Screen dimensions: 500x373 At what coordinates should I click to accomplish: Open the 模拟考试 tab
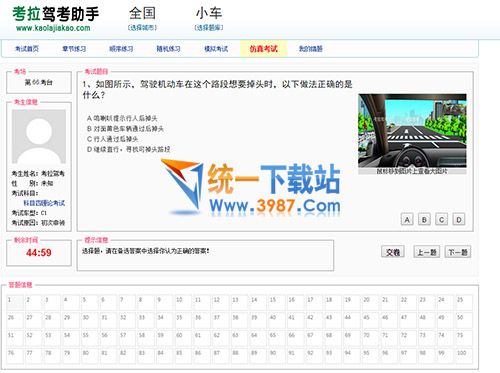tap(216, 49)
